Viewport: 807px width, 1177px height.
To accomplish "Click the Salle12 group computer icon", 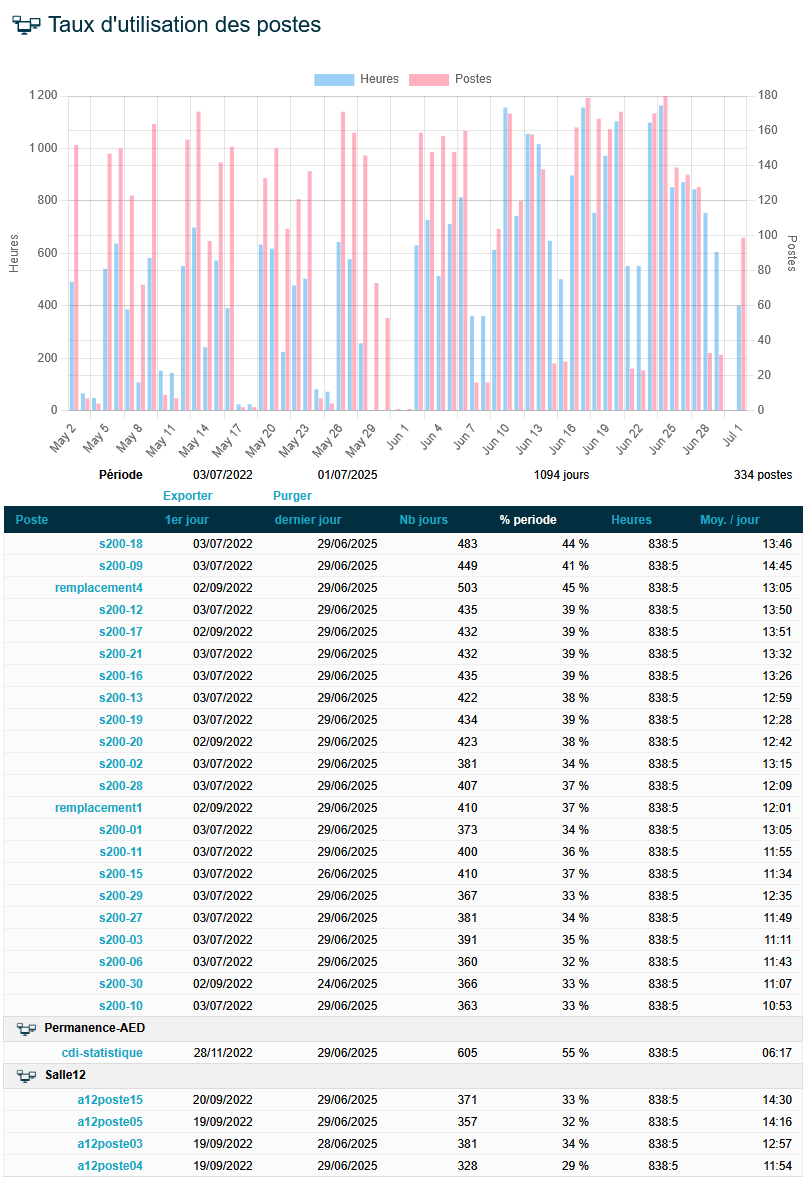I will pyautogui.click(x=26, y=1076).
